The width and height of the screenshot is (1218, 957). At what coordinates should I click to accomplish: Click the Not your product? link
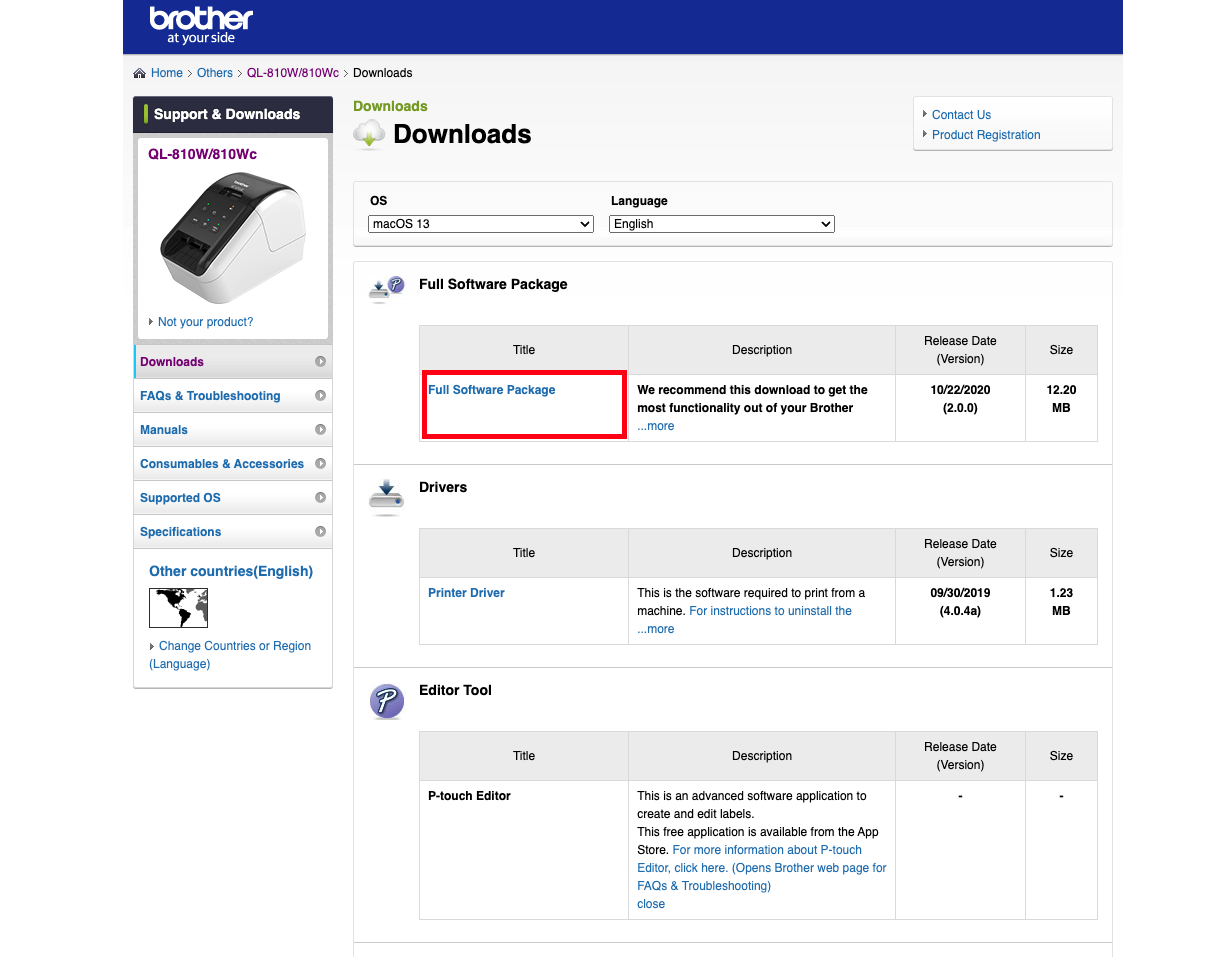click(205, 322)
